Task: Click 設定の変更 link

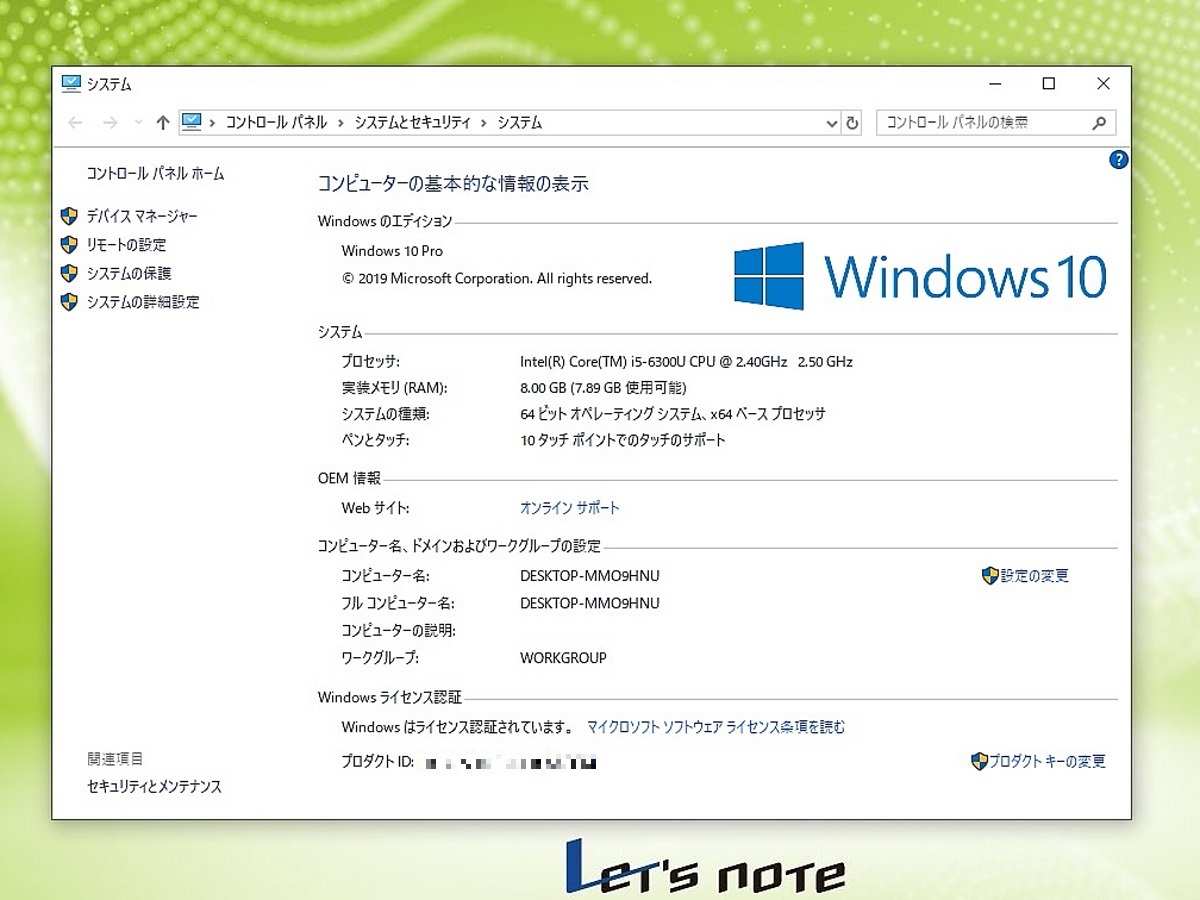Action: point(1035,576)
